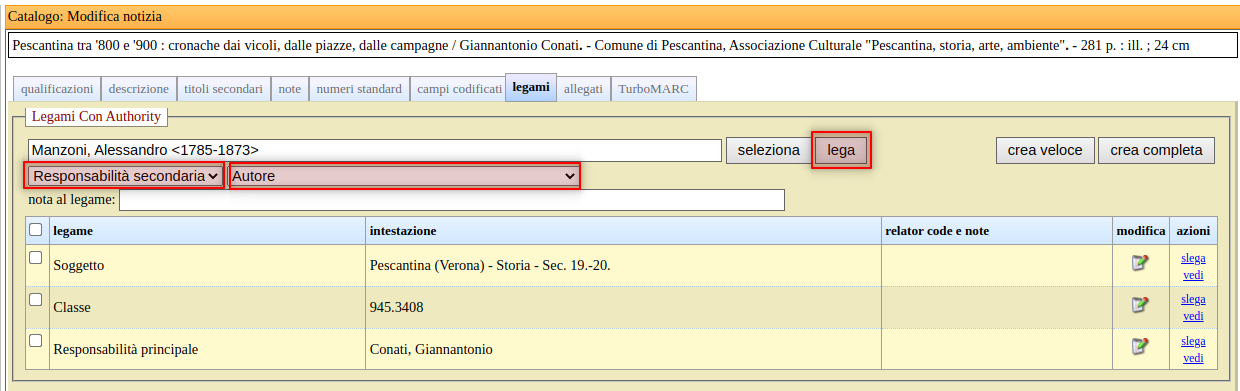Click the azioni column header
The height and width of the screenshot is (391, 1240).
(1193, 231)
